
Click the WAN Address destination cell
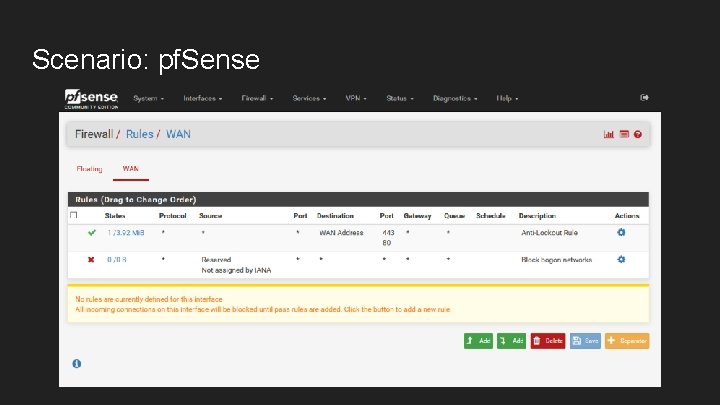[341, 233]
